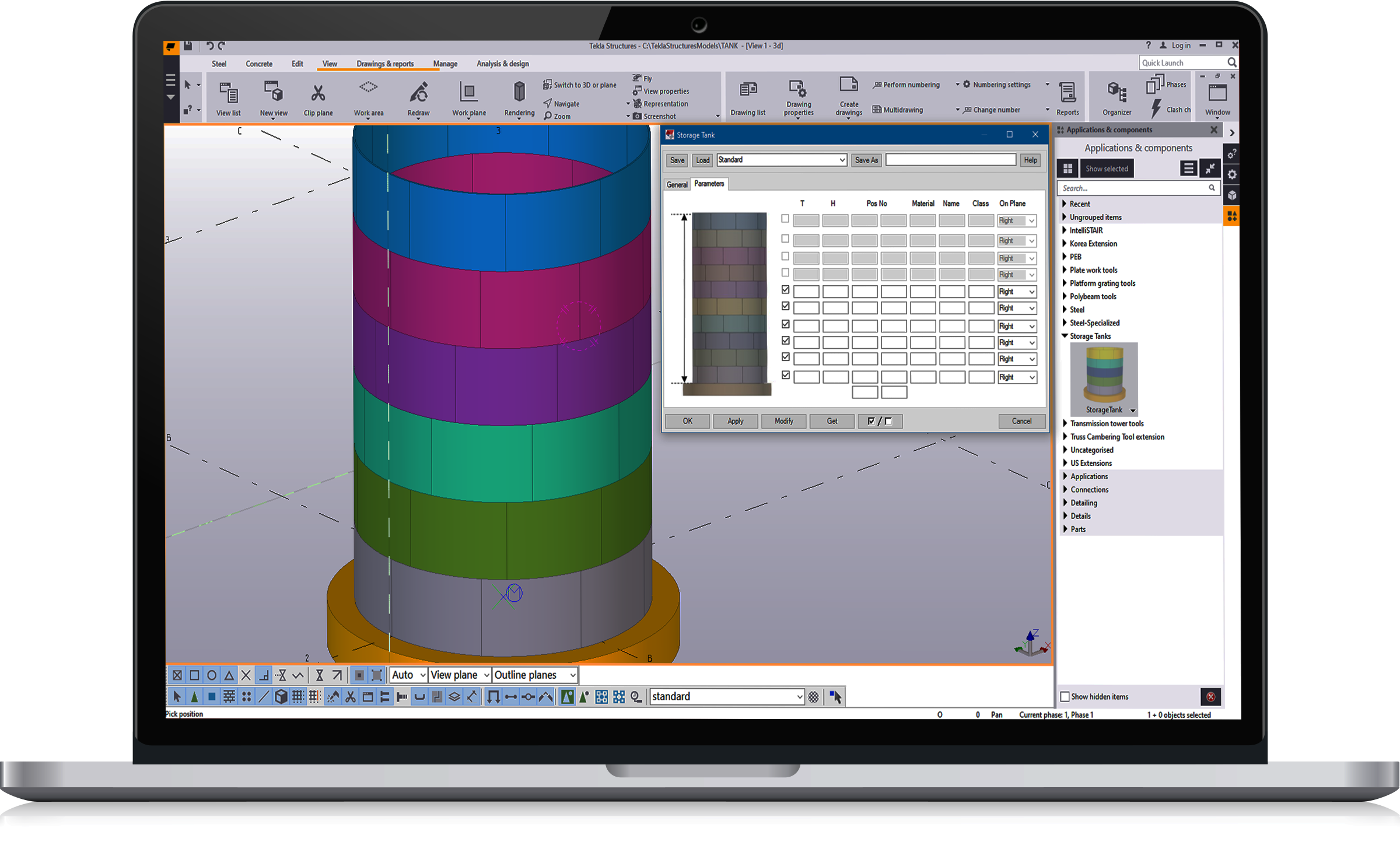
Task: Uncheck the sixth row checkbox in parameters
Action: 785,306
